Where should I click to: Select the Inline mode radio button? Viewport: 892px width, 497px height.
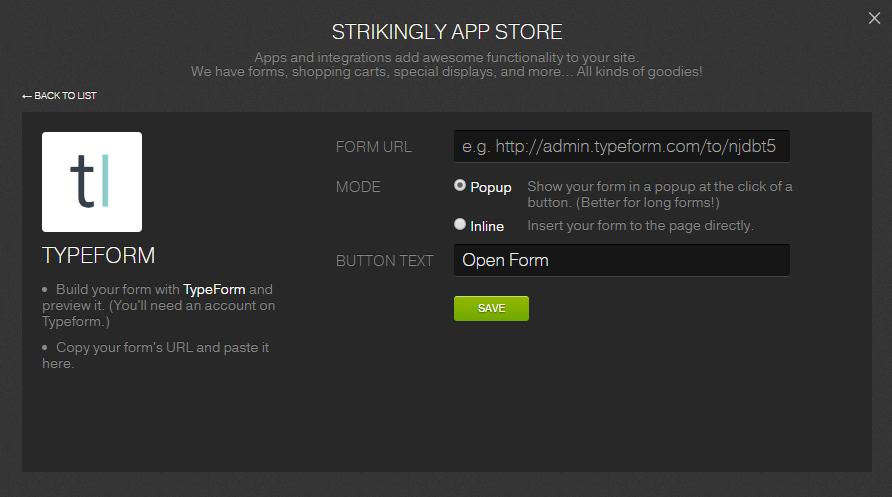point(460,224)
